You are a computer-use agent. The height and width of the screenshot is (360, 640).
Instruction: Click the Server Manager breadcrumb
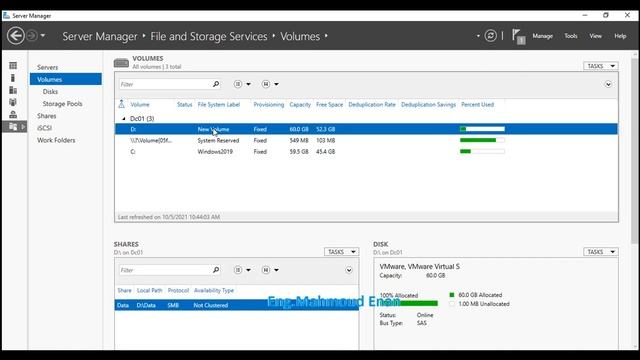coord(100,36)
